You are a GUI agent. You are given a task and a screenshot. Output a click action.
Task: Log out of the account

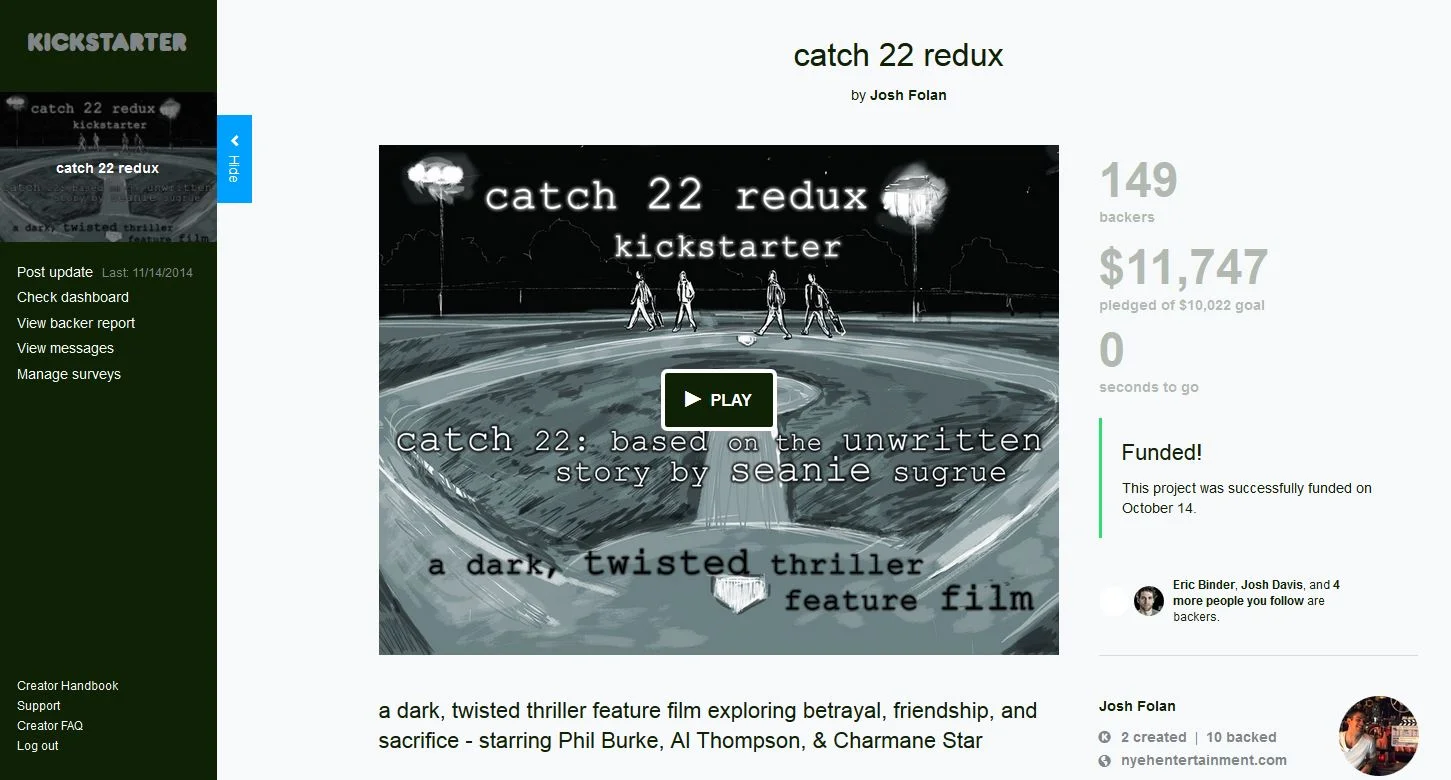(38, 746)
